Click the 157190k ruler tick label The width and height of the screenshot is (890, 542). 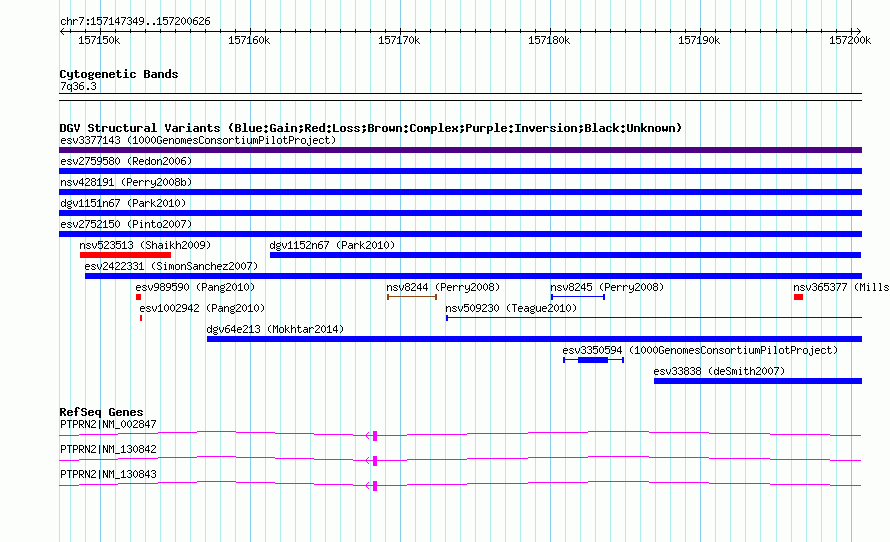tap(699, 40)
